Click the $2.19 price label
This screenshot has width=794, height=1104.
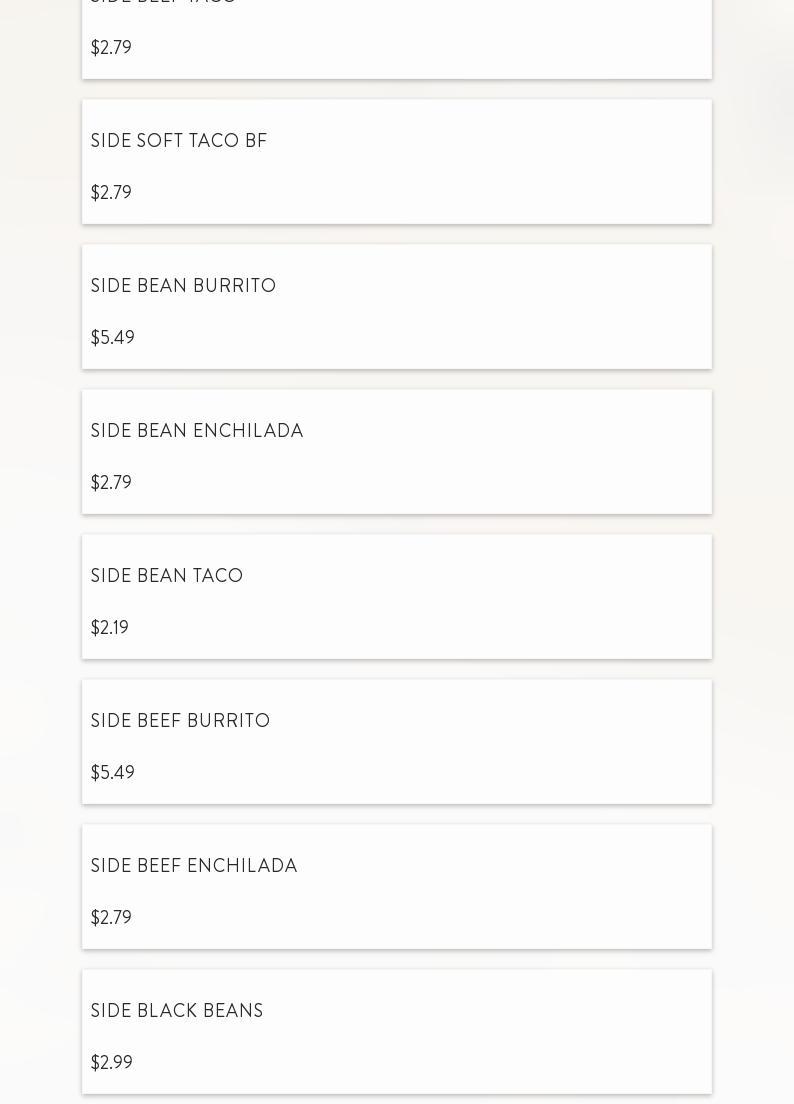pos(110,628)
